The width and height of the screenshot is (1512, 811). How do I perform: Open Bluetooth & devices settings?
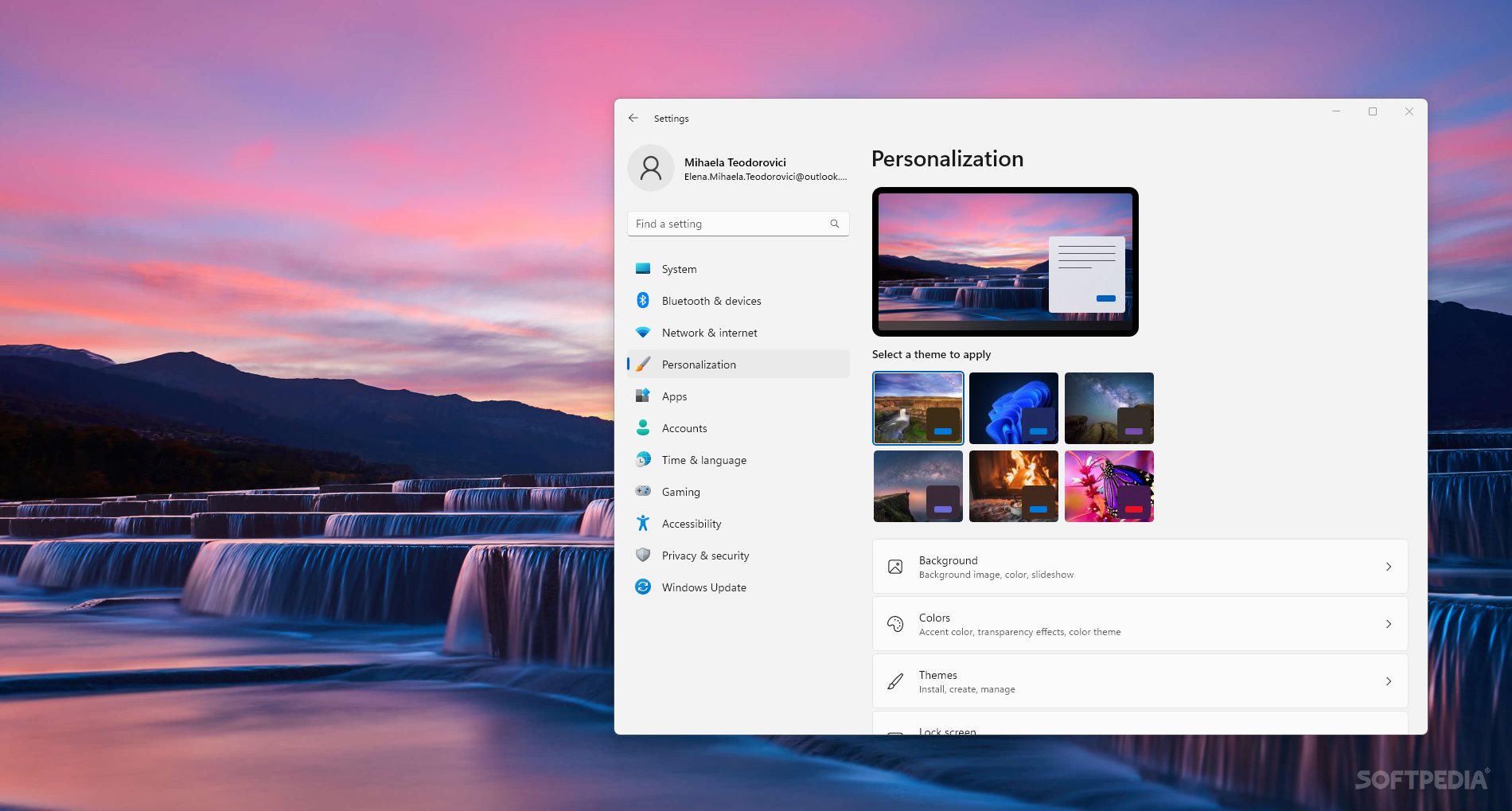click(738, 301)
